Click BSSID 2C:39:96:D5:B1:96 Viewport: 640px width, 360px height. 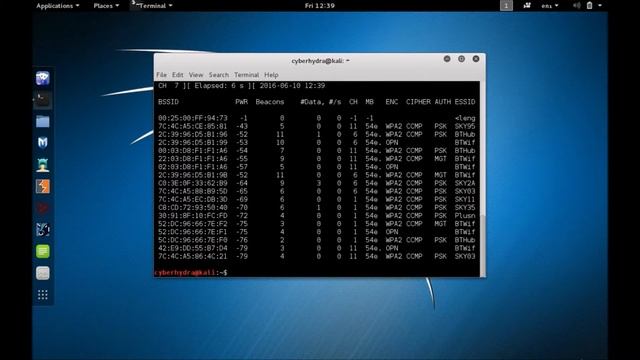[x=193, y=134]
